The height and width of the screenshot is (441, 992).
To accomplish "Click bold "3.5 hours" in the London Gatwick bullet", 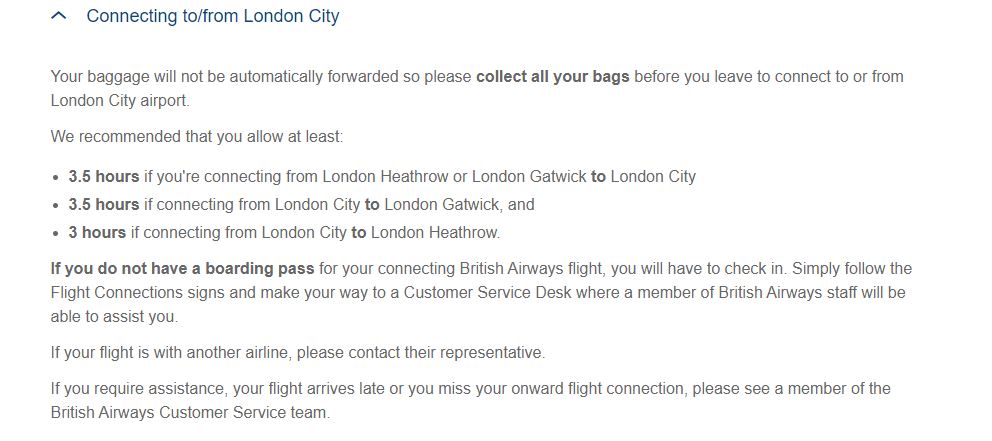I will coord(104,204).
